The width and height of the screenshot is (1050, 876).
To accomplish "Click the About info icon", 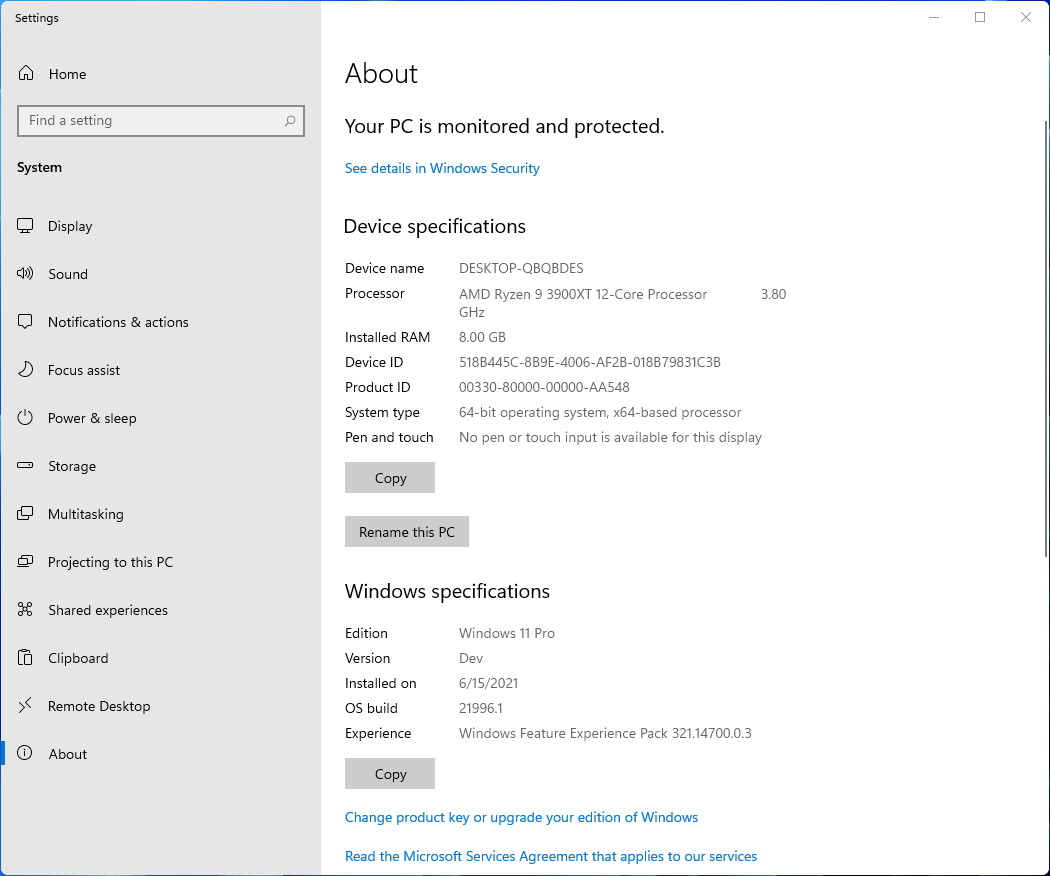I will [x=25, y=753].
